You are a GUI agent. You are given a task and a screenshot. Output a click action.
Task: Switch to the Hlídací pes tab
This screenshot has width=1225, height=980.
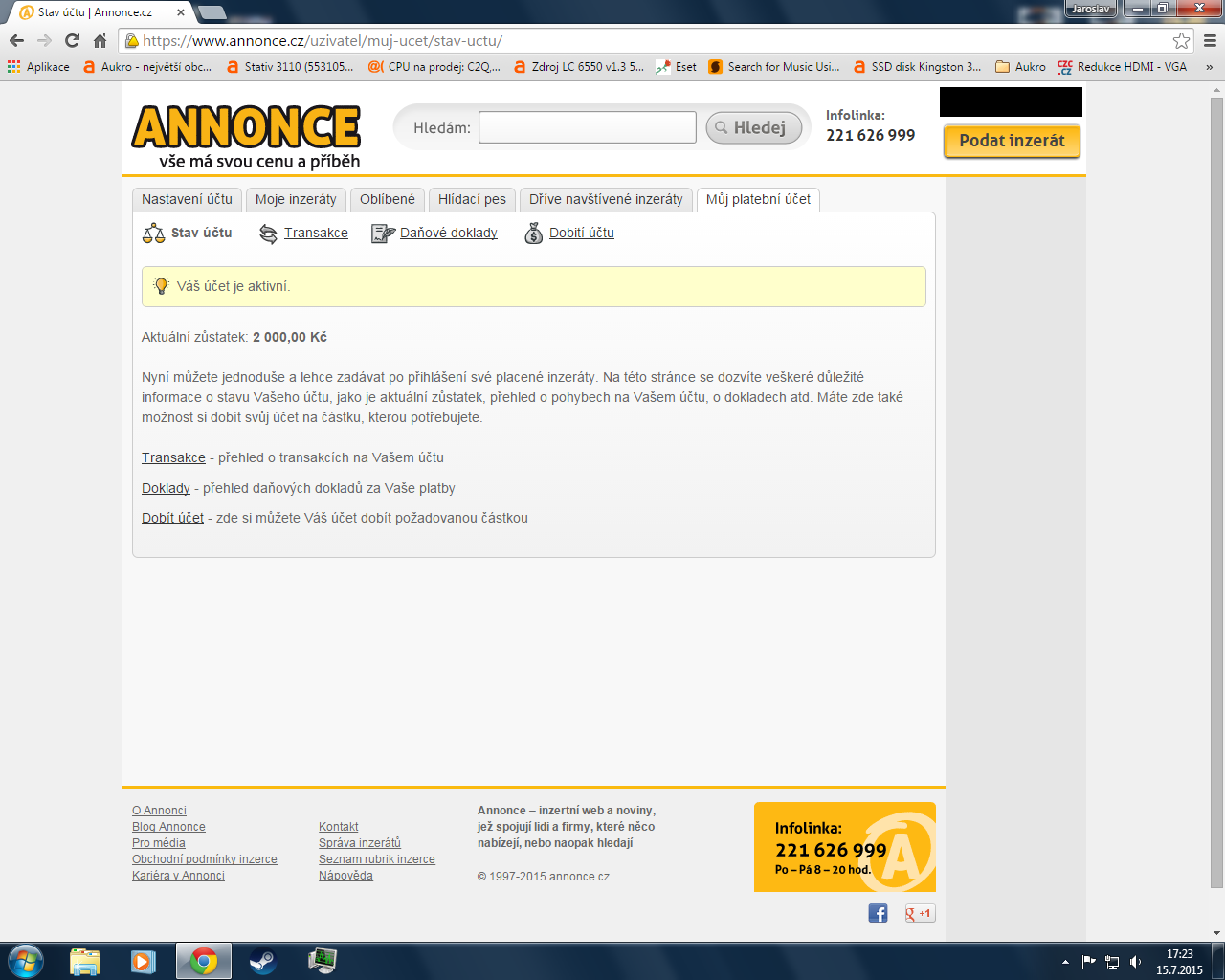pyautogui.click(x=472, y=199)
